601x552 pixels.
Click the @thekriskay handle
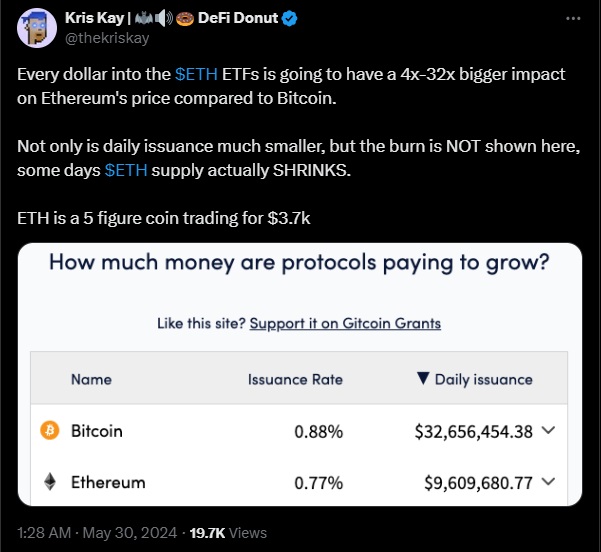[105, 38]
